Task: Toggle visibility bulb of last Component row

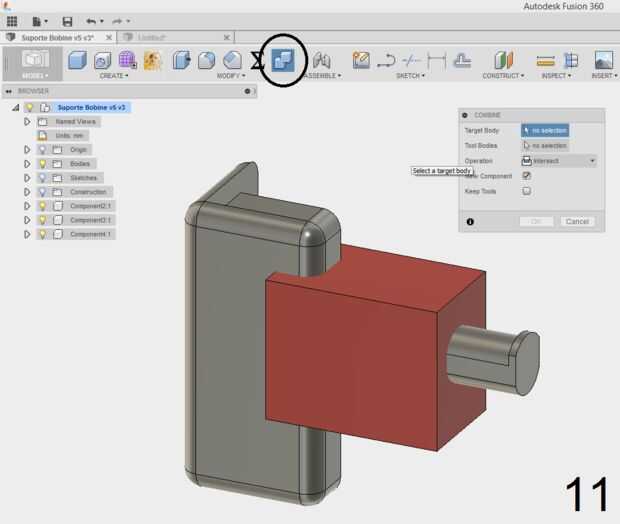Action: tap(42, 235)
